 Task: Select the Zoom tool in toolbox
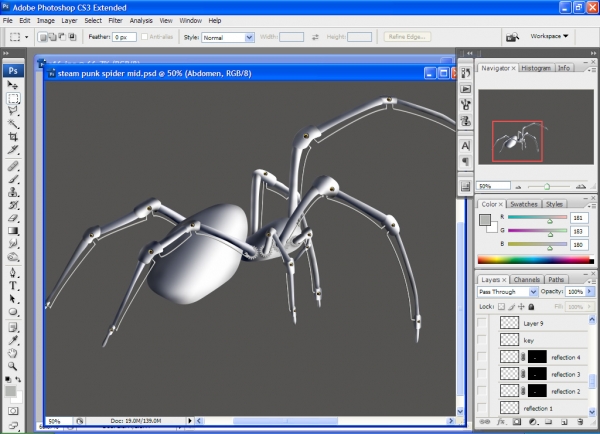tap(13, 366)
